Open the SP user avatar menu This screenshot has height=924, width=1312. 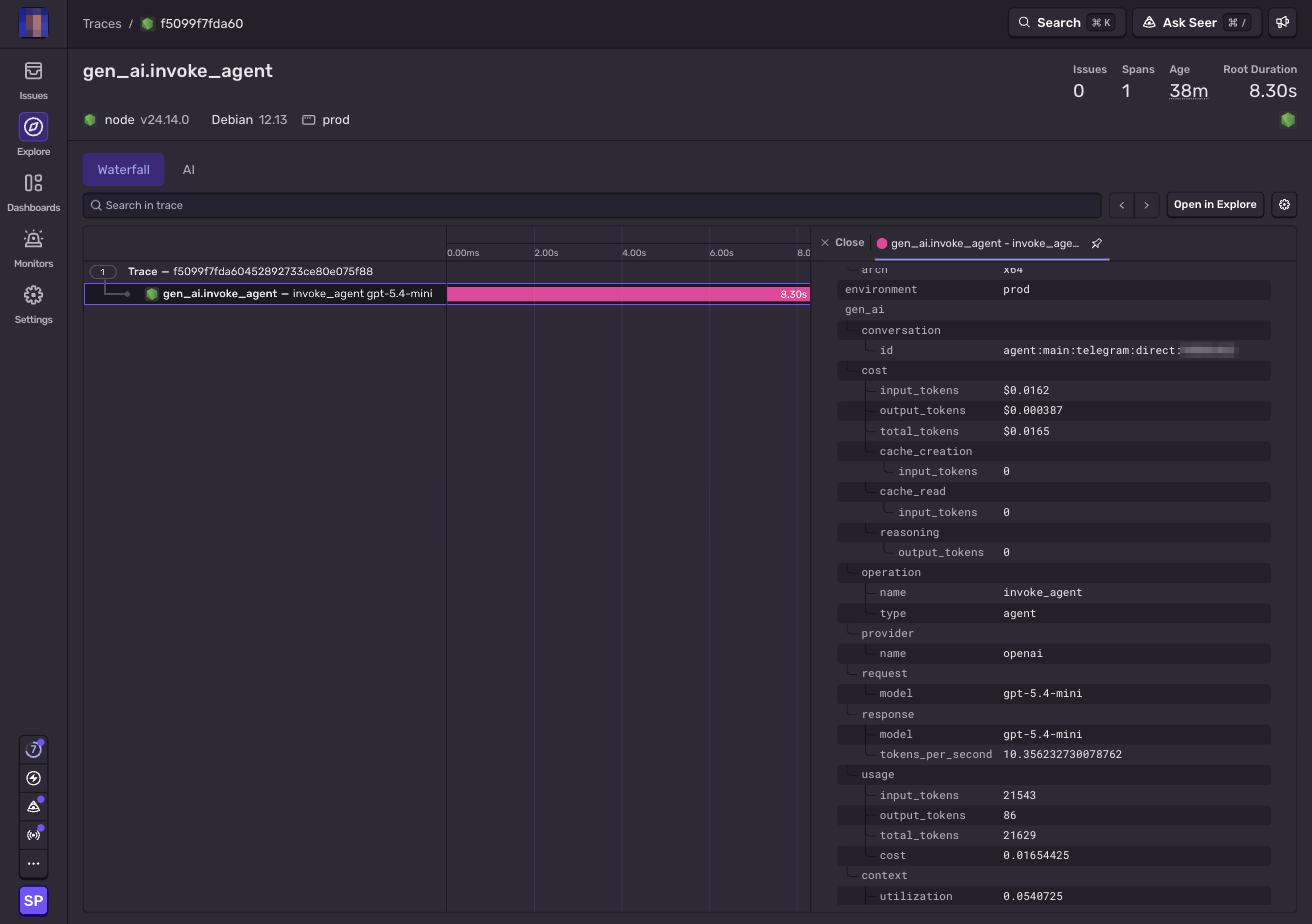(x=33, y=900)
